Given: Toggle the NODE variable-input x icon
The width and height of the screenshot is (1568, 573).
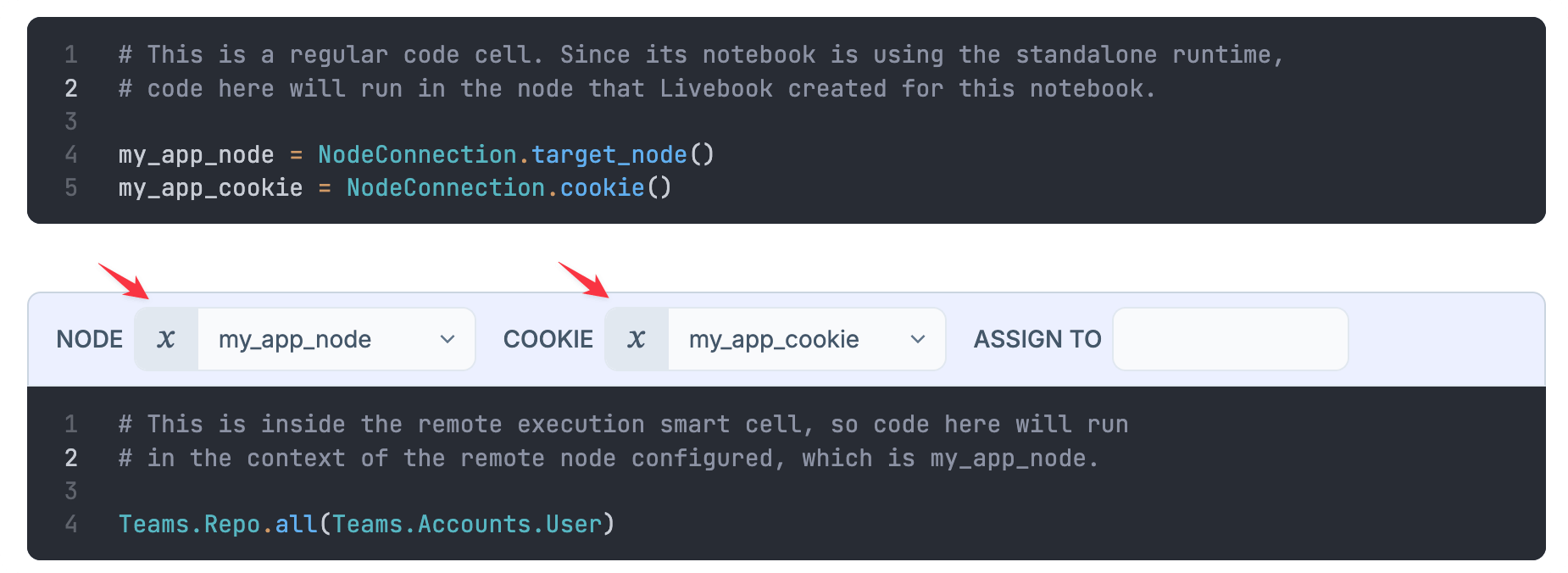Looking at the screenshot, I should 166,339.
